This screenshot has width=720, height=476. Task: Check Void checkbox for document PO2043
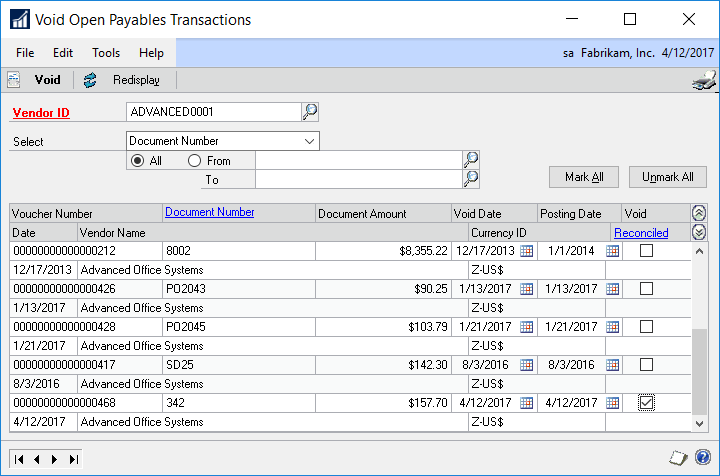(647, 289)
